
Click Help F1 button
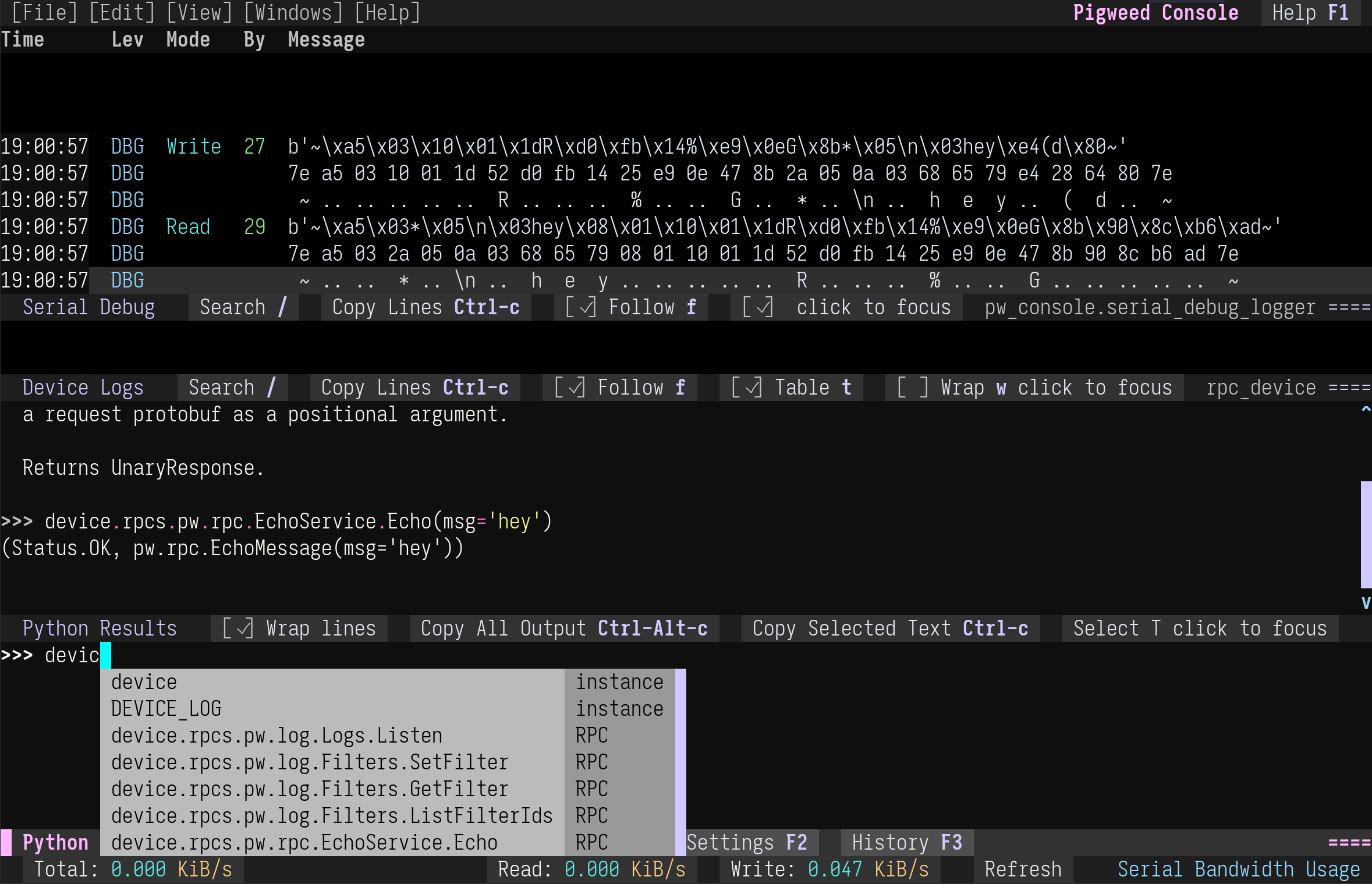pyautogui.click(x=1310, y=12)
